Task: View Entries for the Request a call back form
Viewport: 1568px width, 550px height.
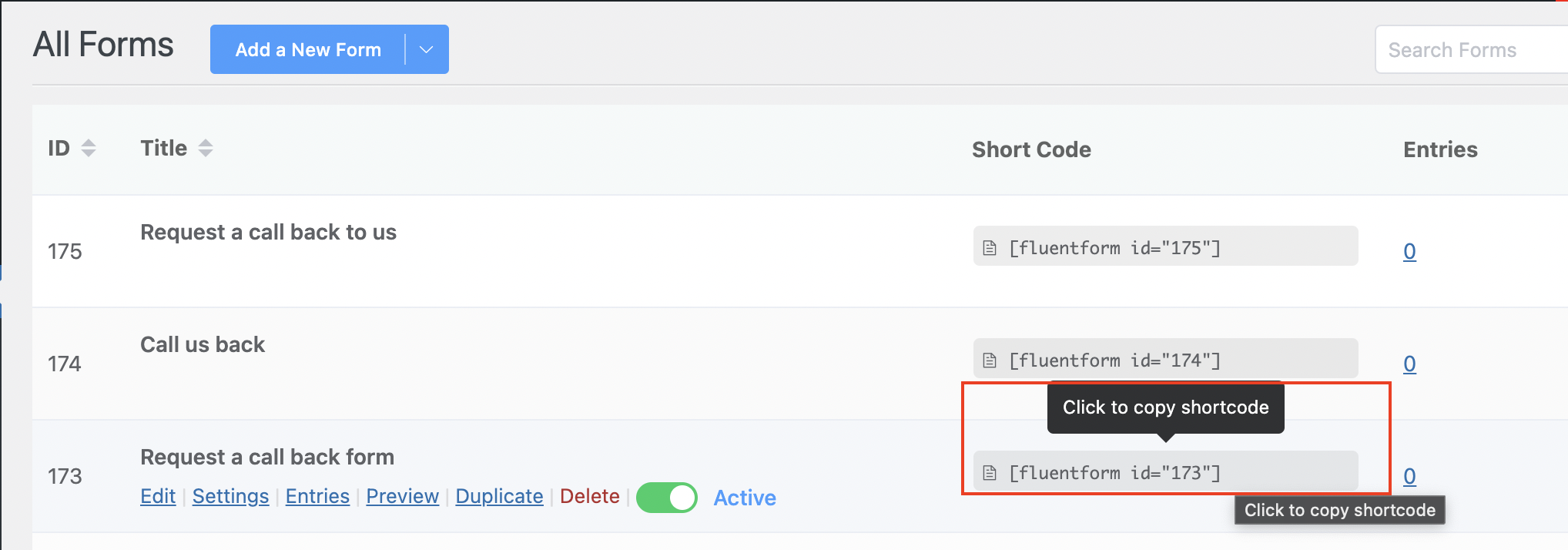Action: (x=317, y=497)
